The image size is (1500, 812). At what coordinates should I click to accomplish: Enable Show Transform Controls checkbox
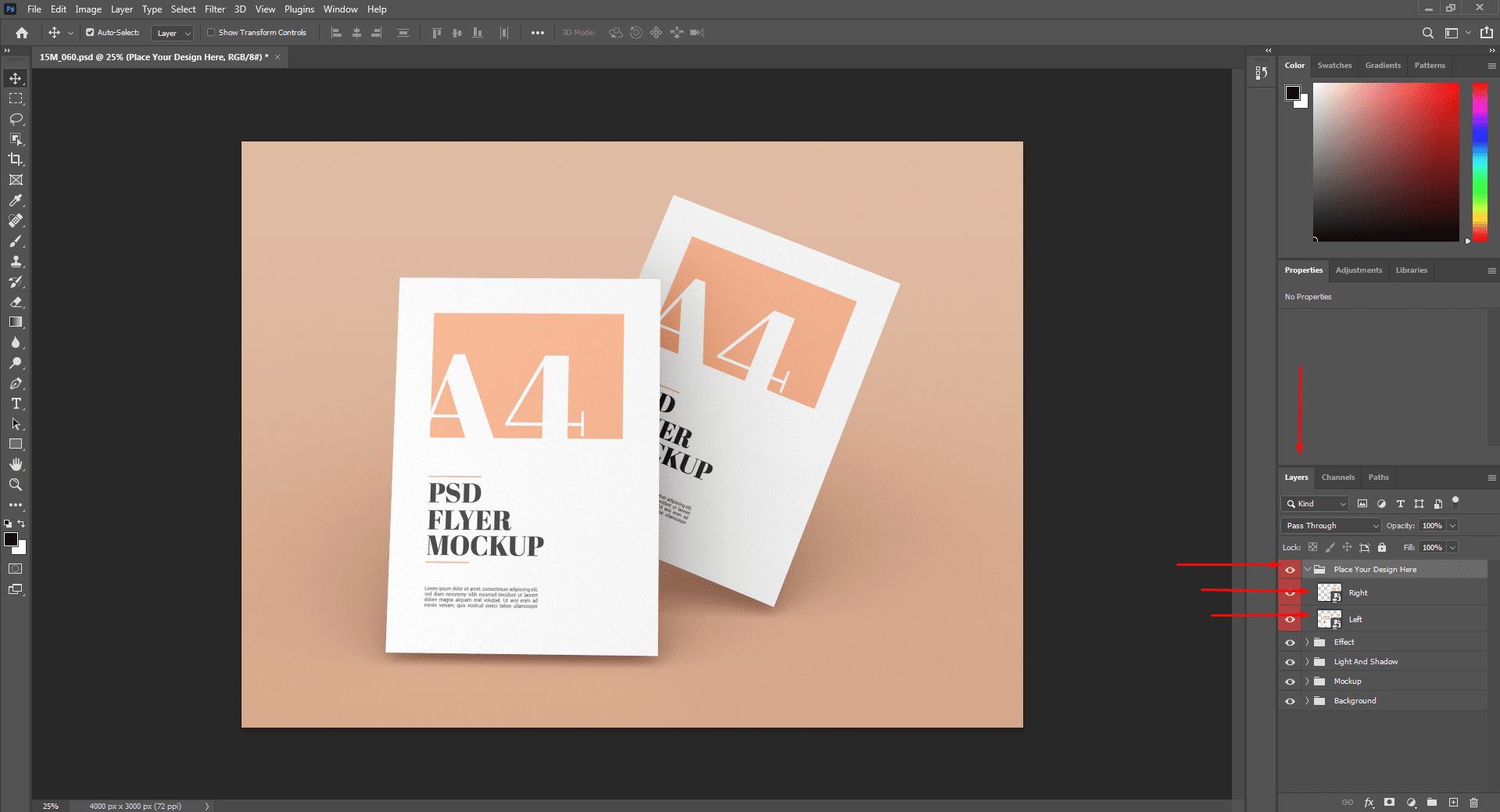pos(211,33)
